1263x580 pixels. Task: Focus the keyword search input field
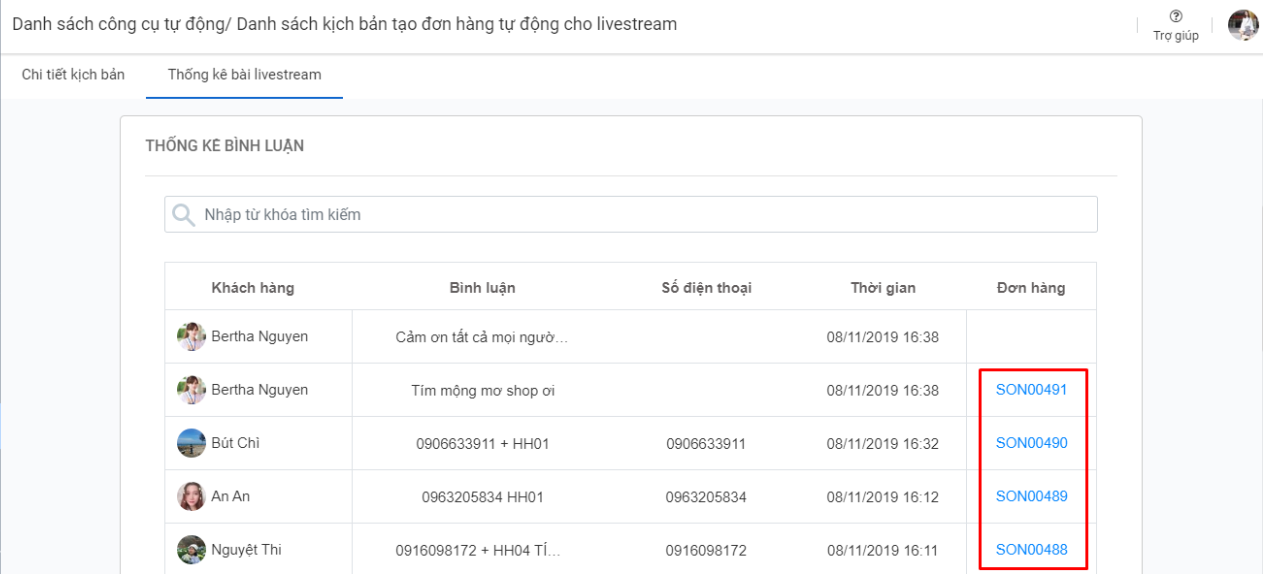pyautogui.click(x=640, y=215)
